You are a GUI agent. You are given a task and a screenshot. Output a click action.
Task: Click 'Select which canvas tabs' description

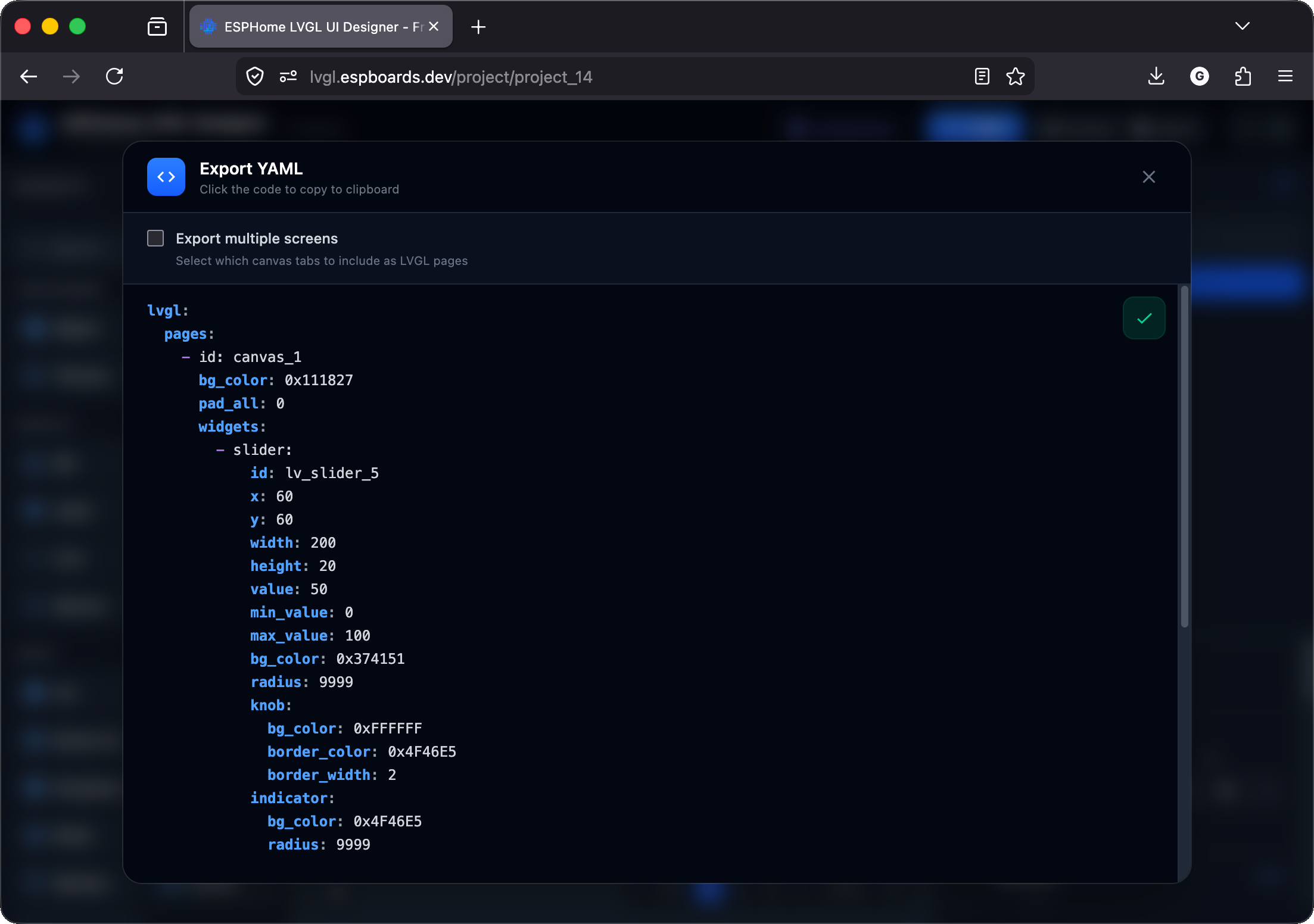[322, 261]
